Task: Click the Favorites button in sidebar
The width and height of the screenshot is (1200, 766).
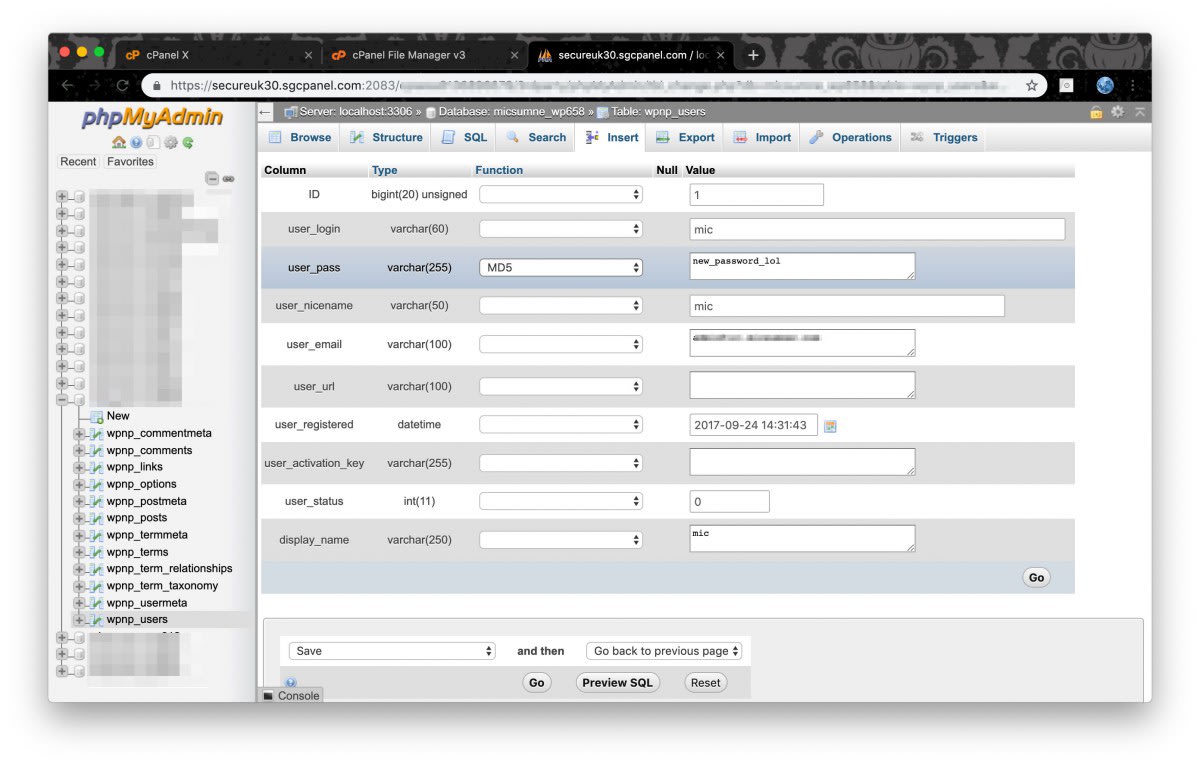Action: pos(130,162)
